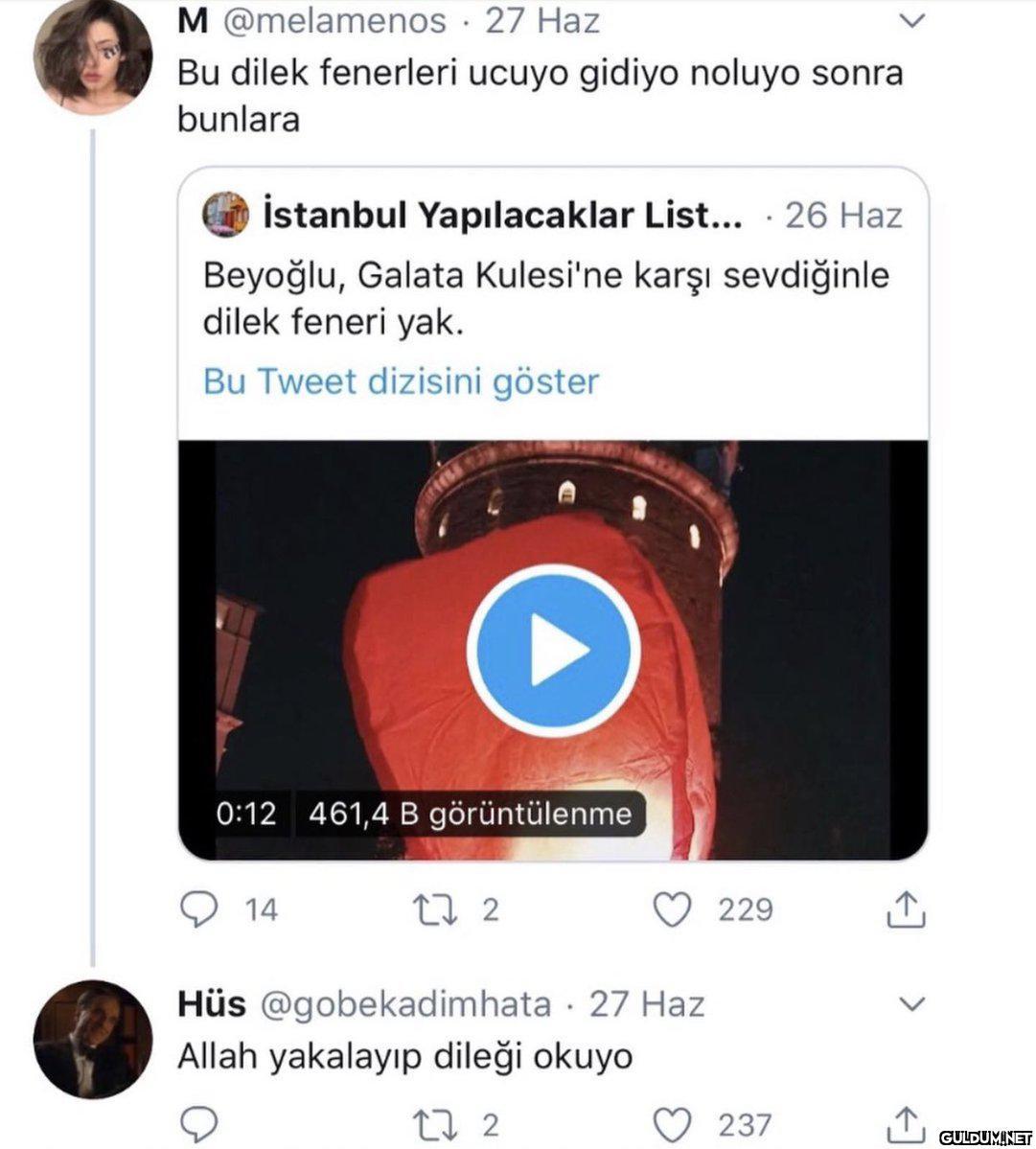Click the '27 Haz' date on Hüs tweet

(x=646, y=1003)
